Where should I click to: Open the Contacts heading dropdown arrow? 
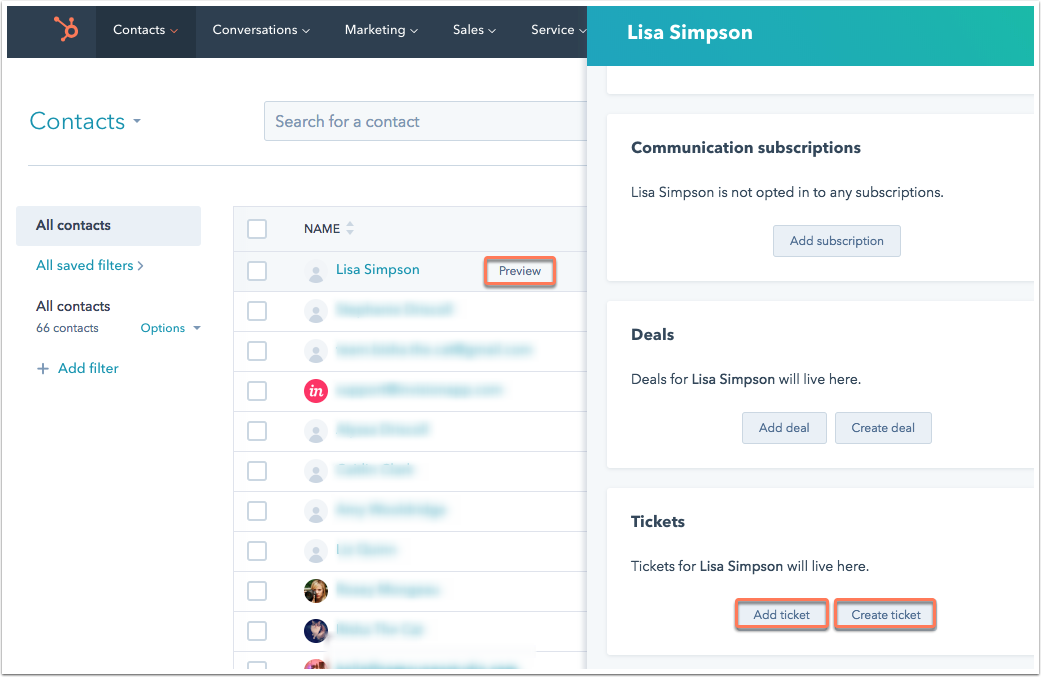pos(138,122)
